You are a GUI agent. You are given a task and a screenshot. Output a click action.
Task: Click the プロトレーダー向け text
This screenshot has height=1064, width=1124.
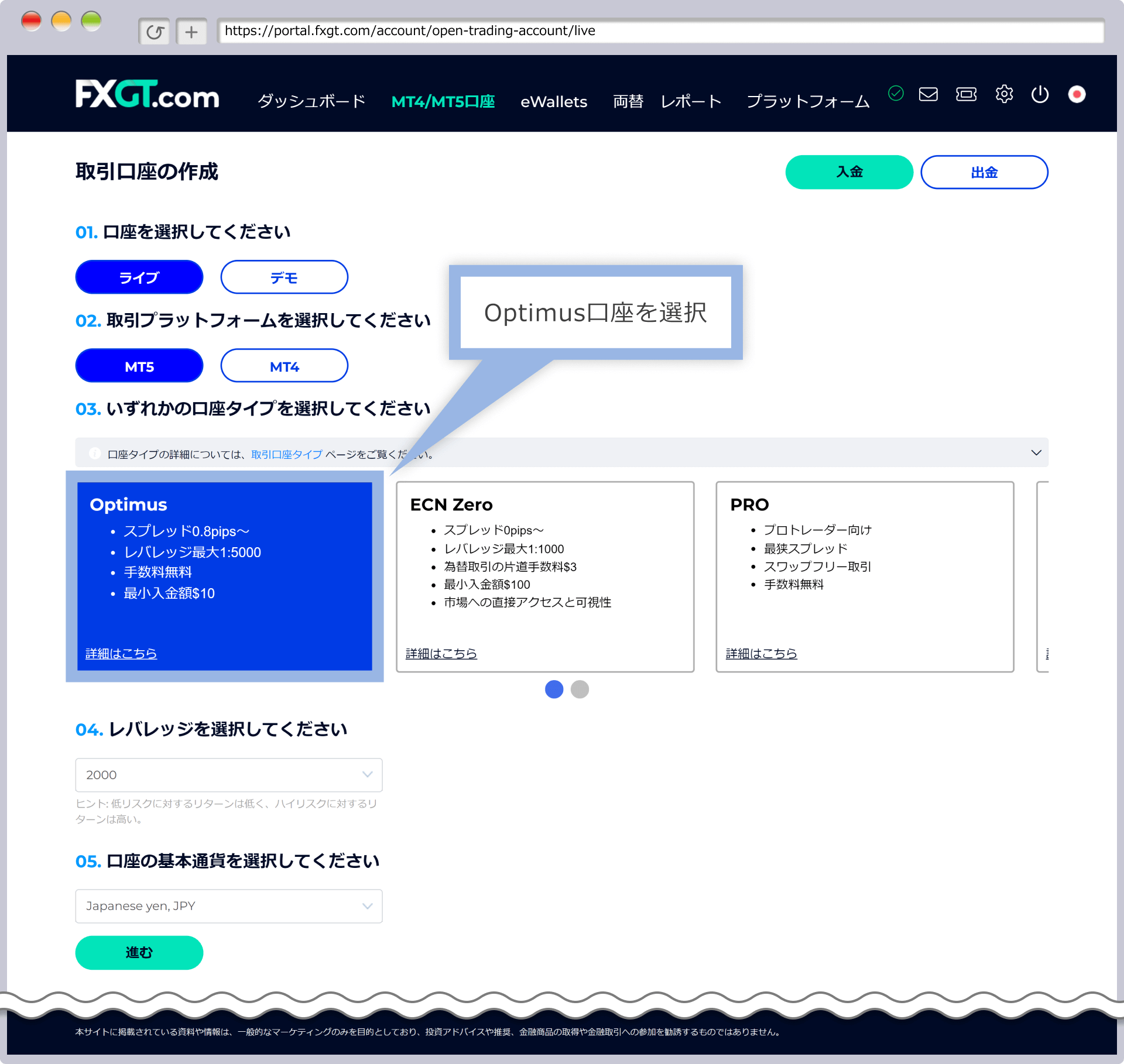click(x=818, y=530)
